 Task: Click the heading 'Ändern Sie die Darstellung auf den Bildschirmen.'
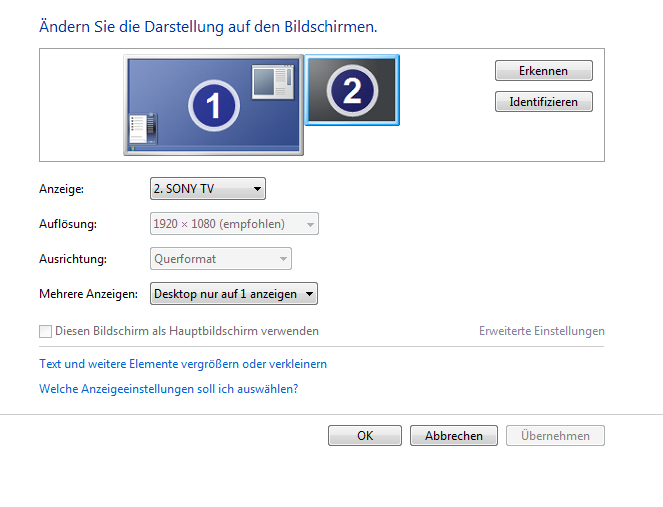tap(208, 27)
